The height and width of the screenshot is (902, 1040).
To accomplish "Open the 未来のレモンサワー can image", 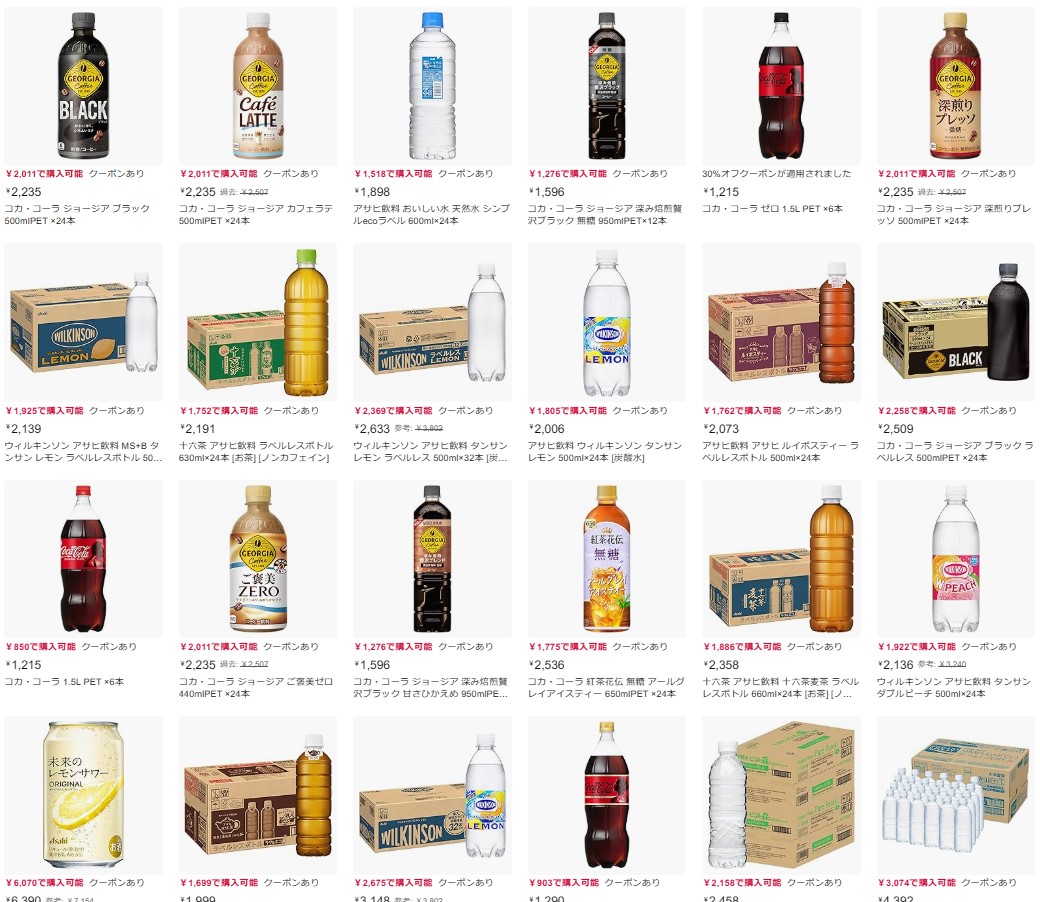I will 84,795.
